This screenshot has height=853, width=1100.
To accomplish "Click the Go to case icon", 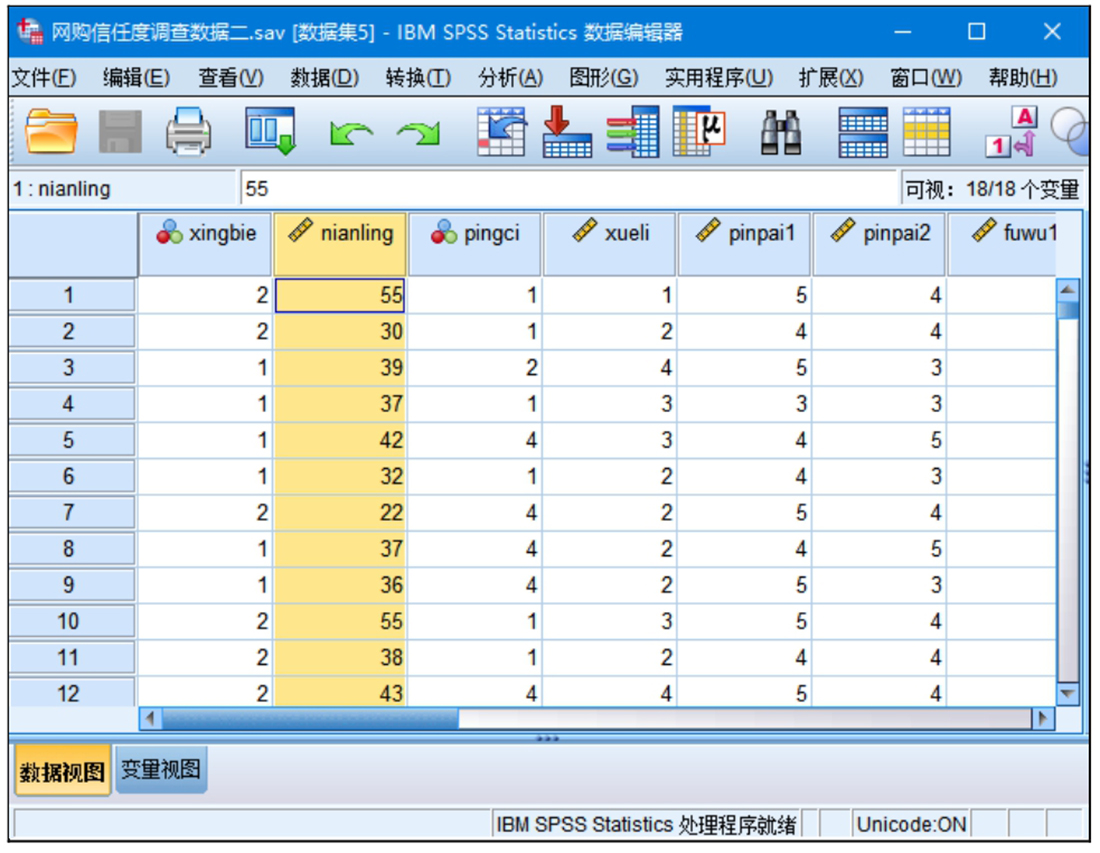I will point(501,133).
